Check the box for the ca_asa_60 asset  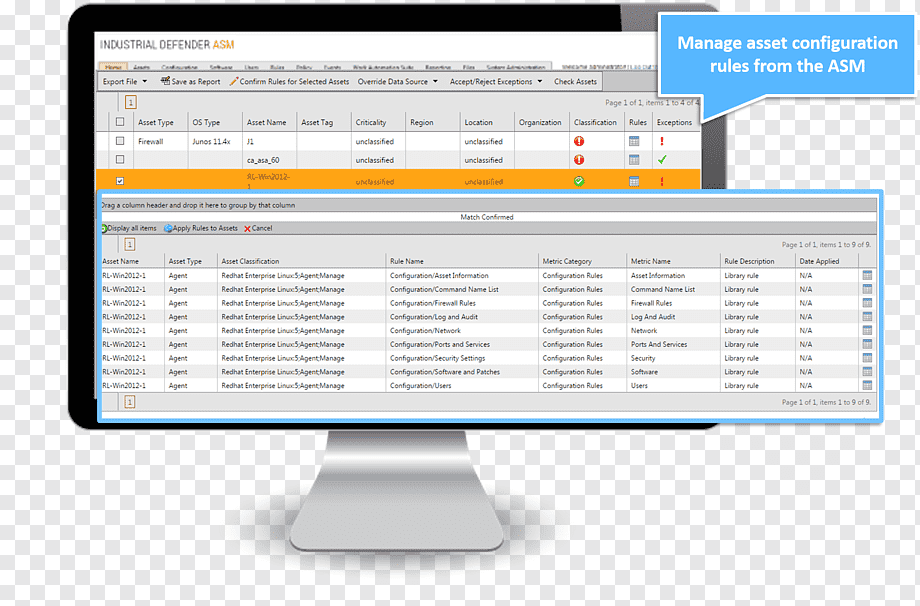tap(120, 159)
